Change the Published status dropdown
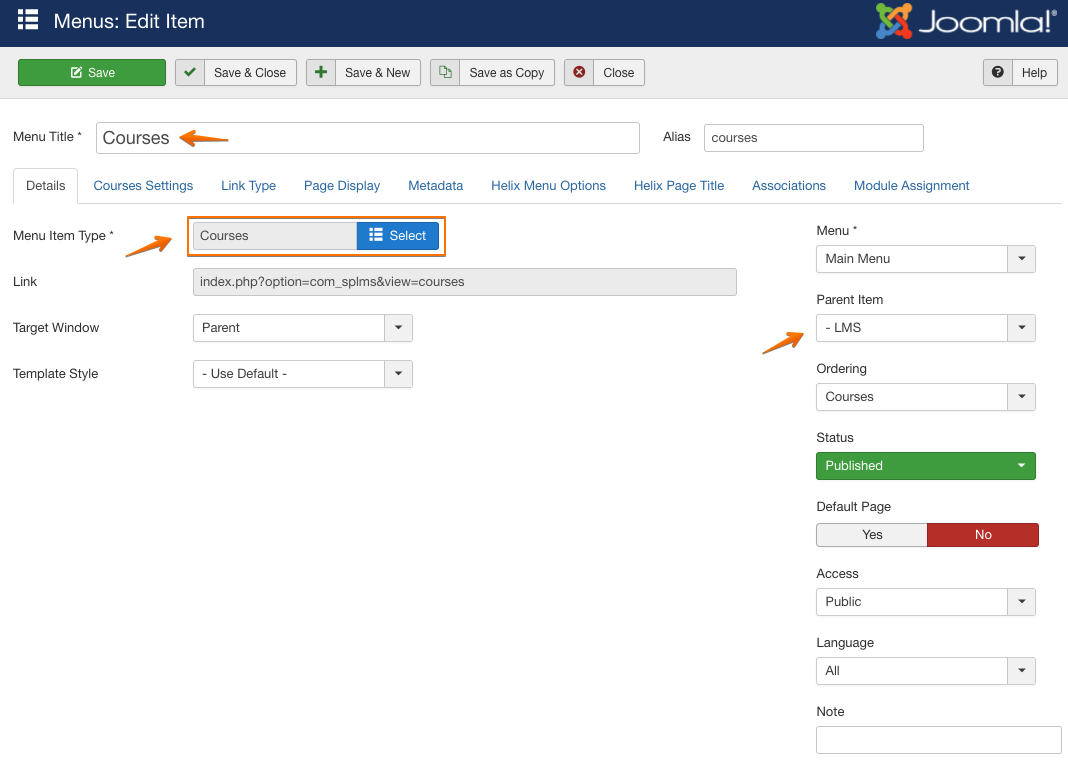 click(926, 466)
